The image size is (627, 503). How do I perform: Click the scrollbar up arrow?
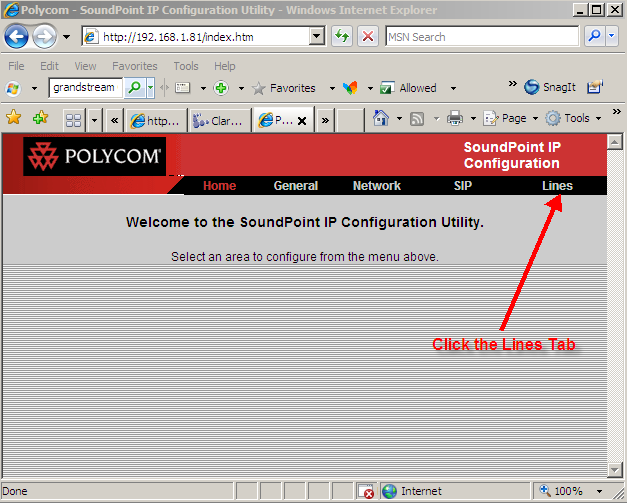click(x=615, y=142)
